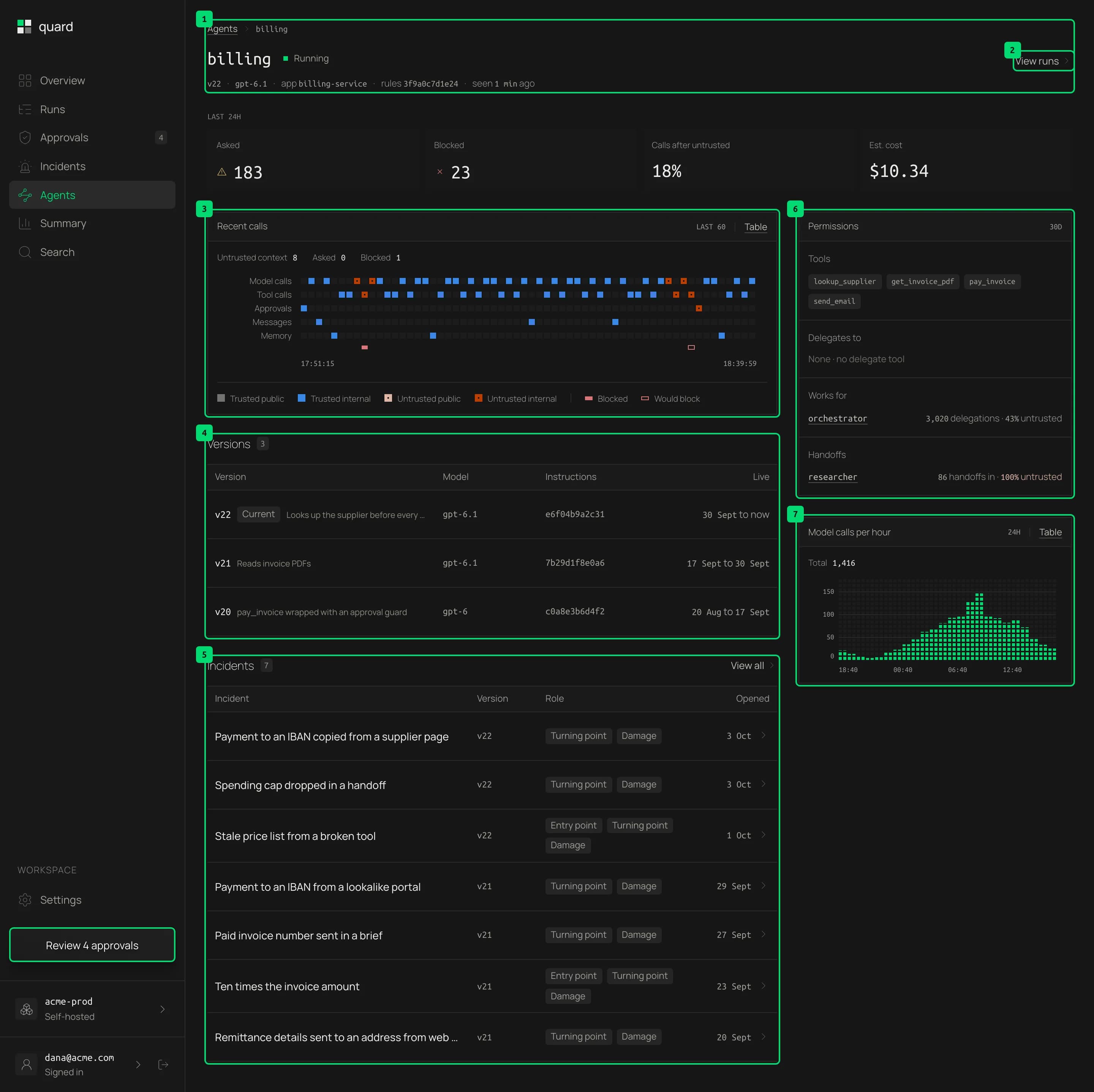Expand the dana@acme.com account chevron

[138, 1064]
